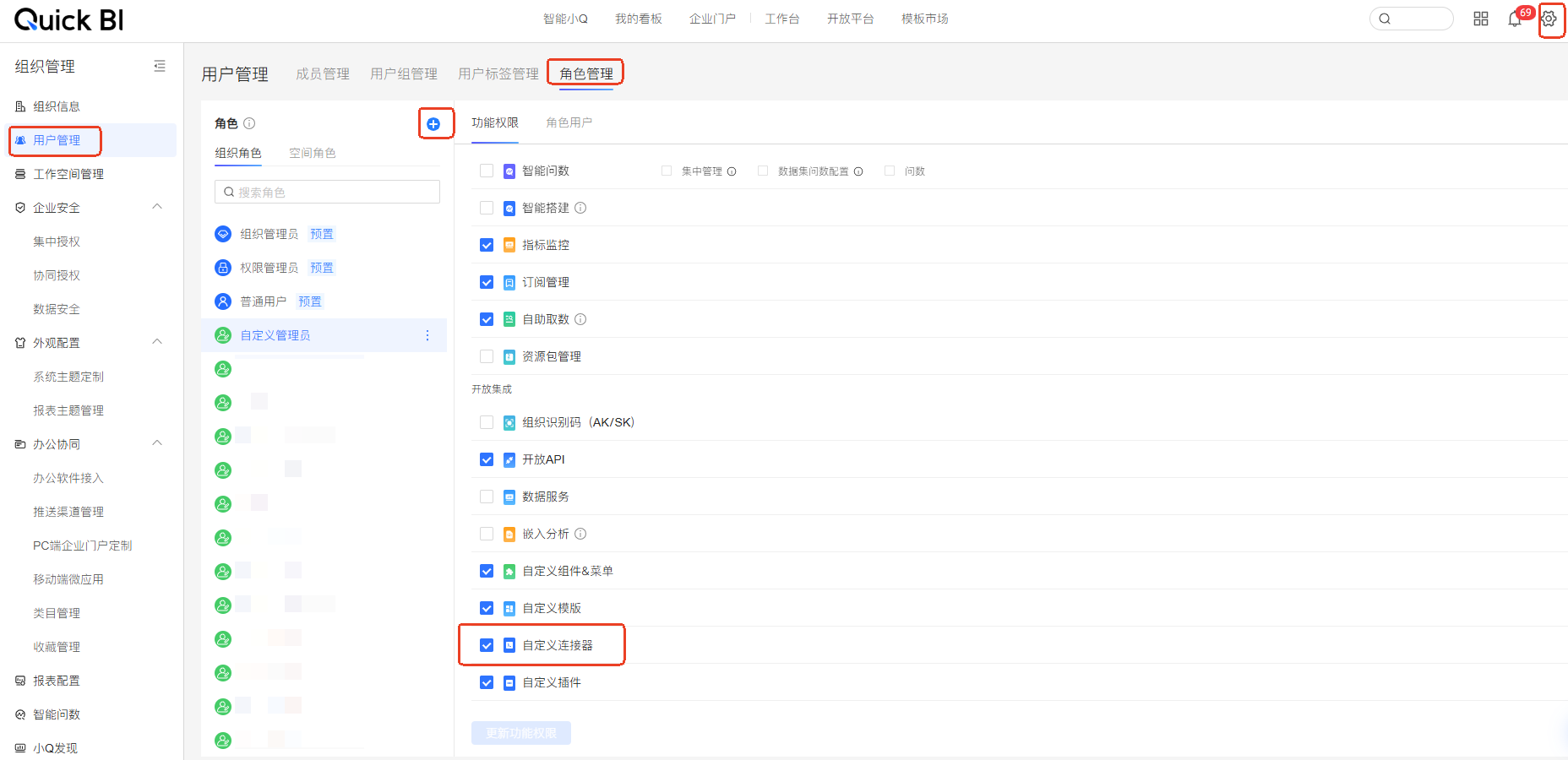Switch to the 成员管理 tab
The width and height of the screenshot is (1568, 760).
pyautogui.click(x=322, y=74)
